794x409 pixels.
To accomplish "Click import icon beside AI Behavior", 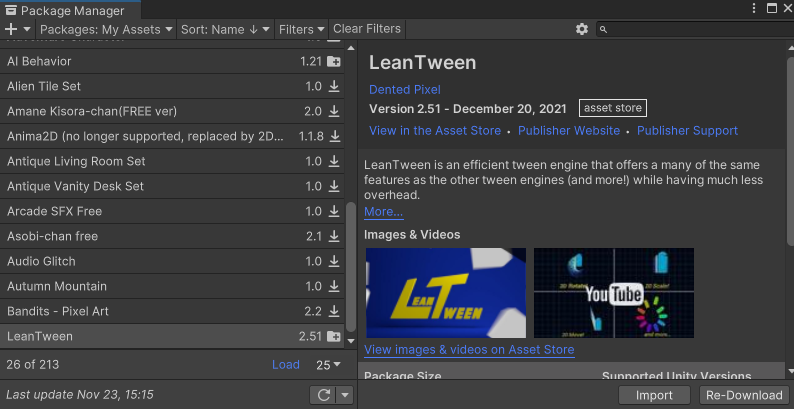I will [334, 62].
